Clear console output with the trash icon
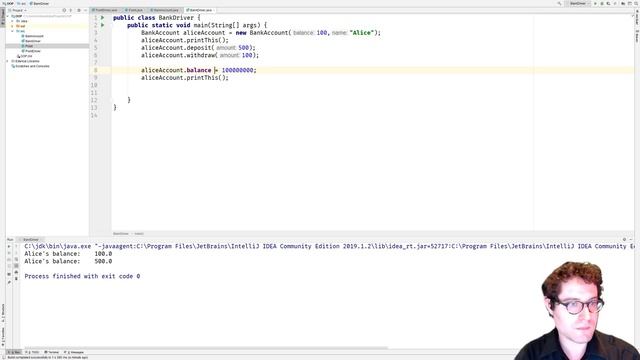 click(x=16, y=278)
